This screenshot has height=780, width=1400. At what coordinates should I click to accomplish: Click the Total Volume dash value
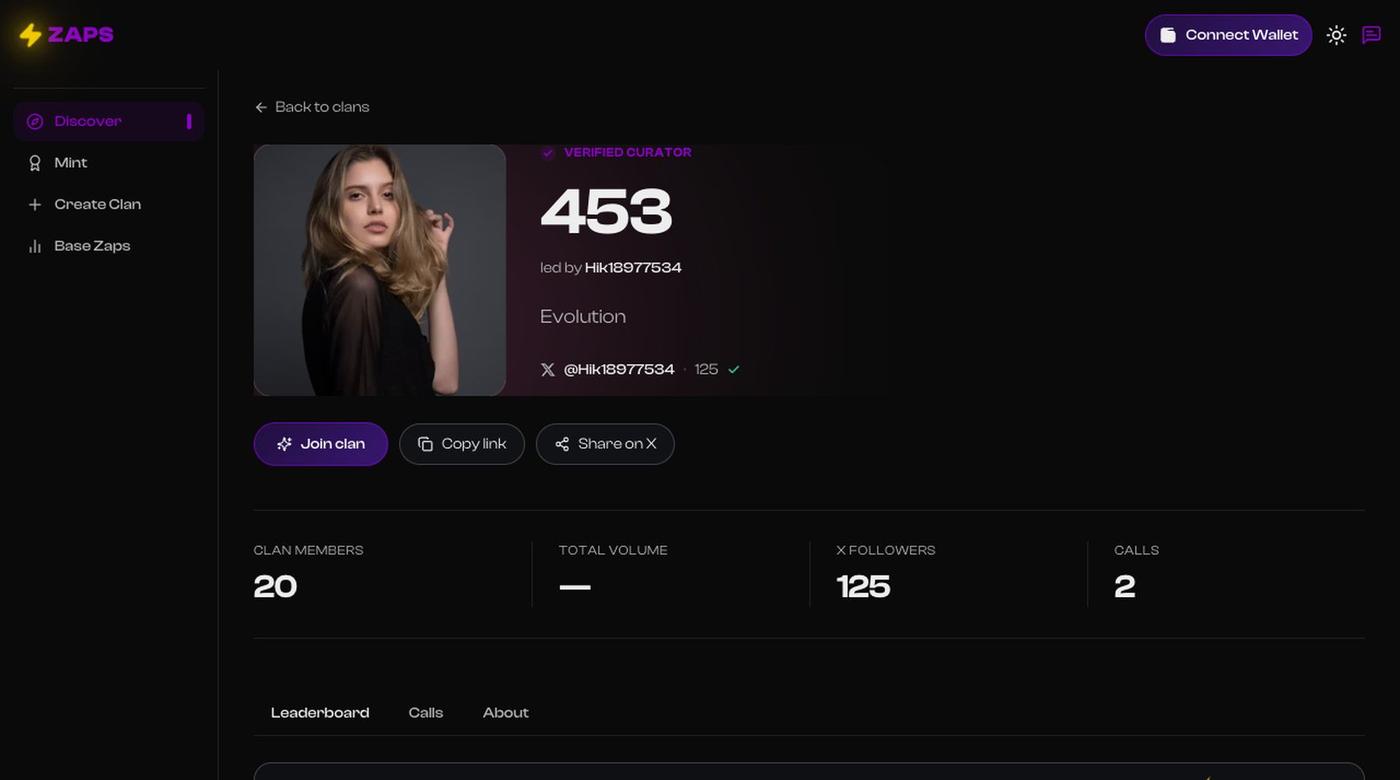click(575, 587)
